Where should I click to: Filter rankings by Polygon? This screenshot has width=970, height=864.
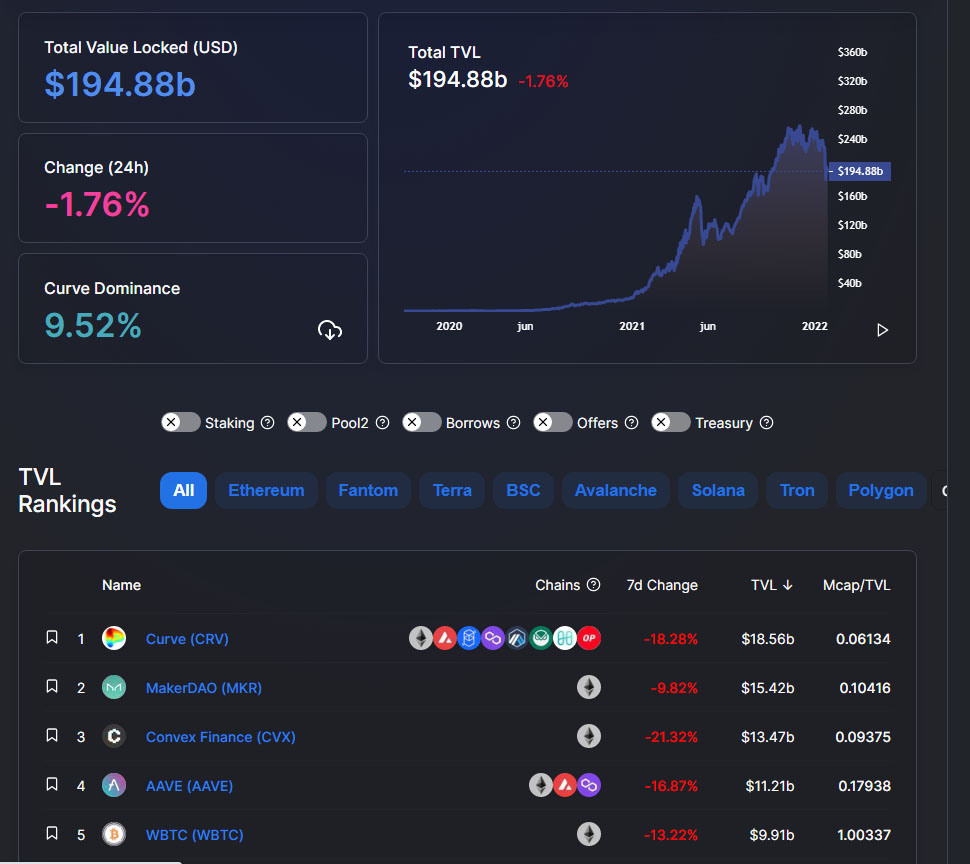pyautogui.click(x=881, y=490)
